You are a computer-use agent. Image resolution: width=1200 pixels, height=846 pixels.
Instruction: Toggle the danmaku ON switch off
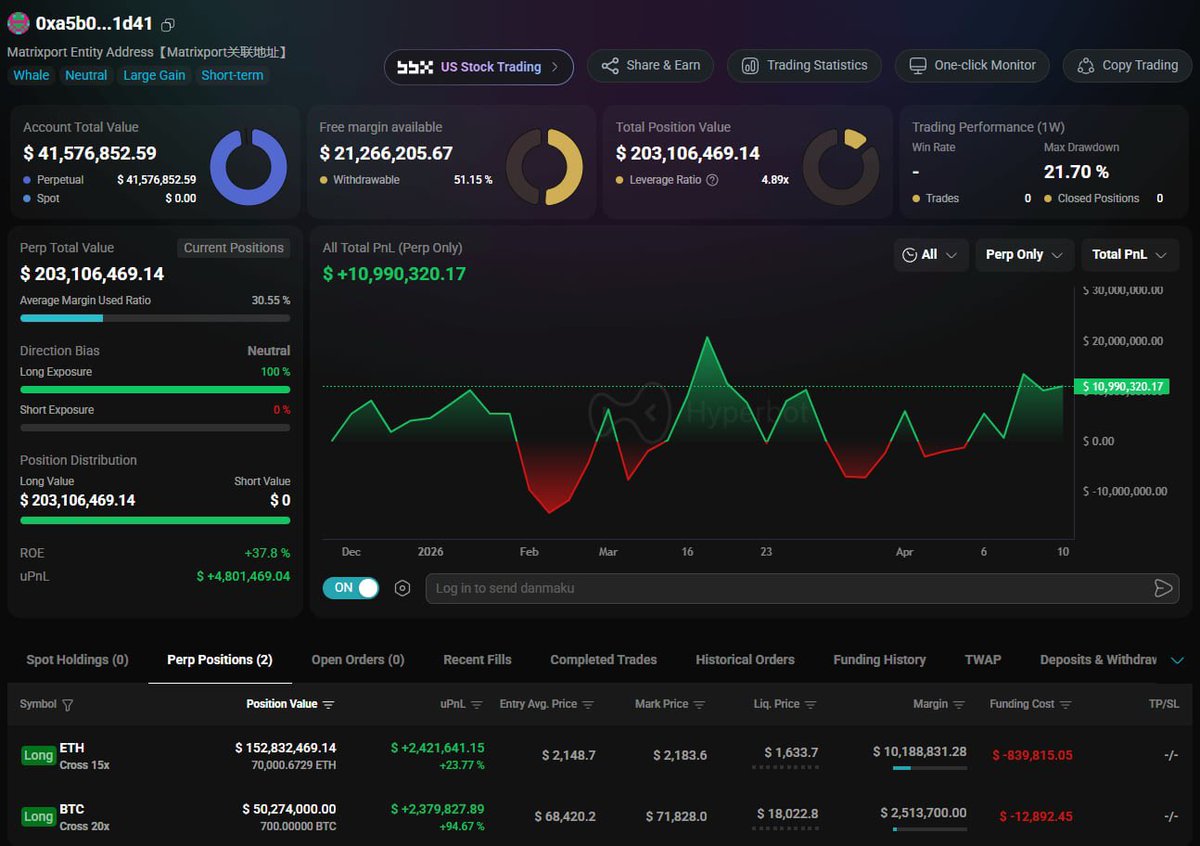(351, 588)
